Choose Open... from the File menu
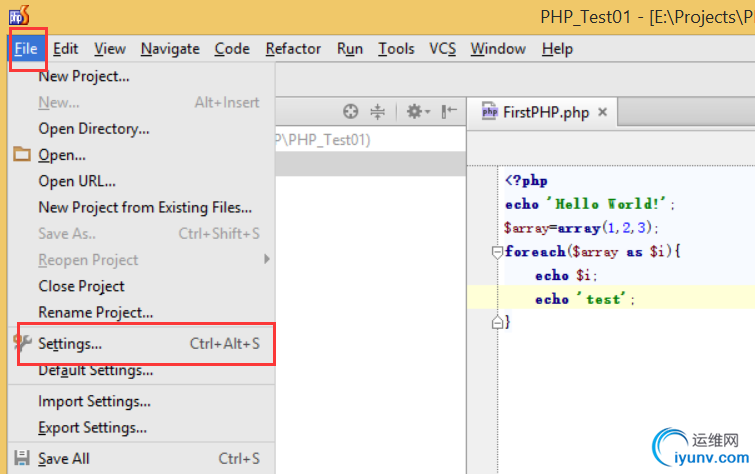 tap(142, 155)
